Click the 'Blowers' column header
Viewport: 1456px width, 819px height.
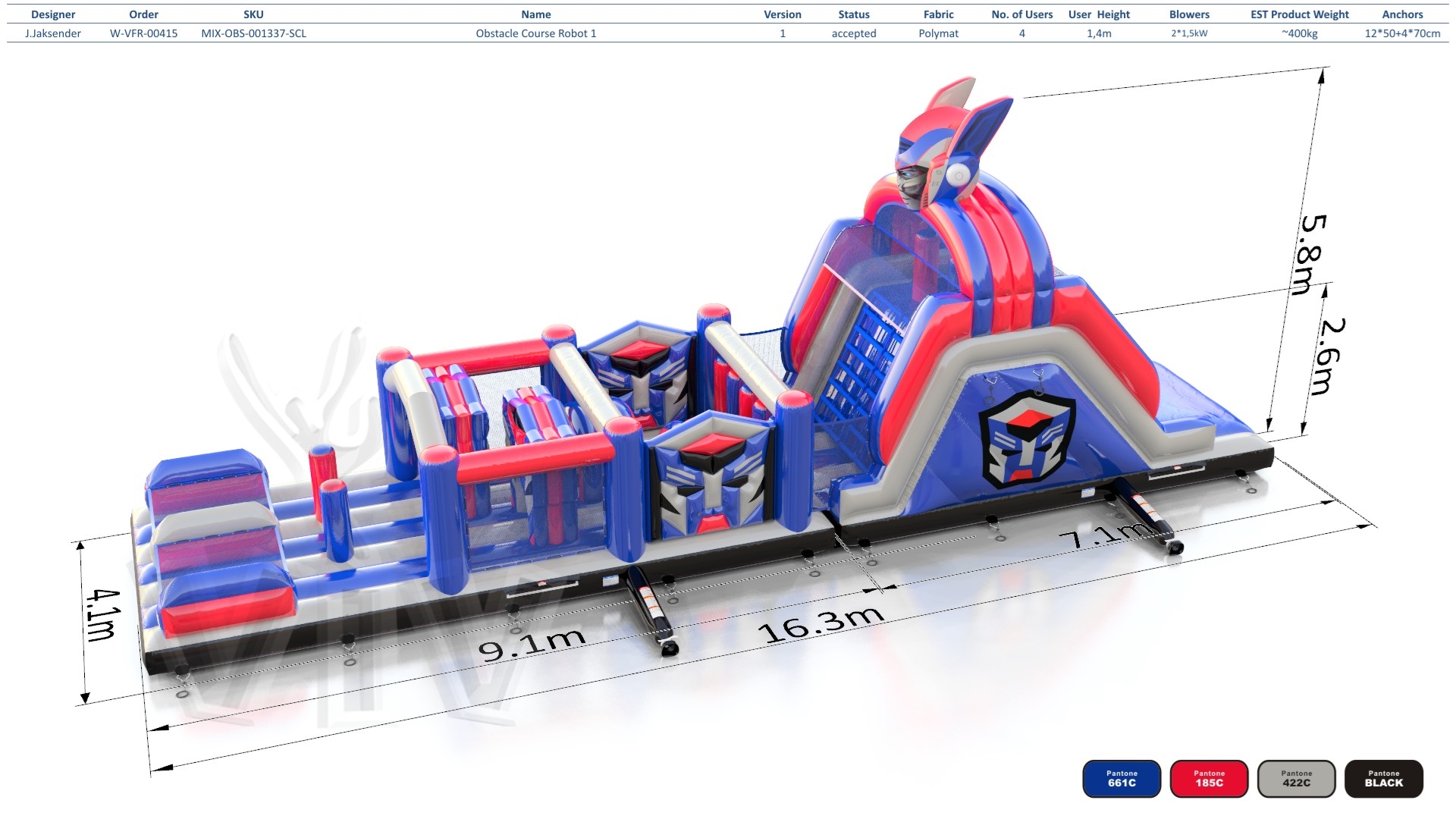[x=1189, y=14]
